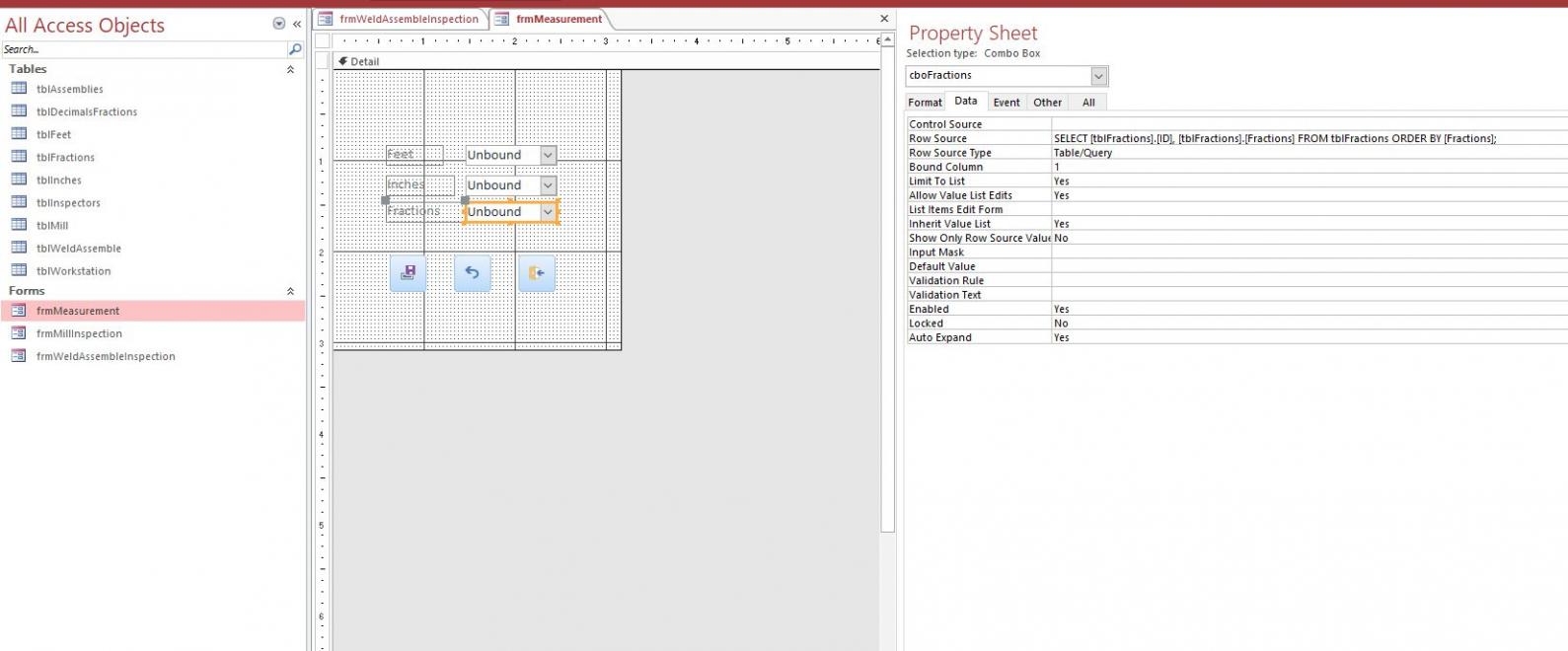Switch to Format tab in Property Sheet

pos(925,103)
